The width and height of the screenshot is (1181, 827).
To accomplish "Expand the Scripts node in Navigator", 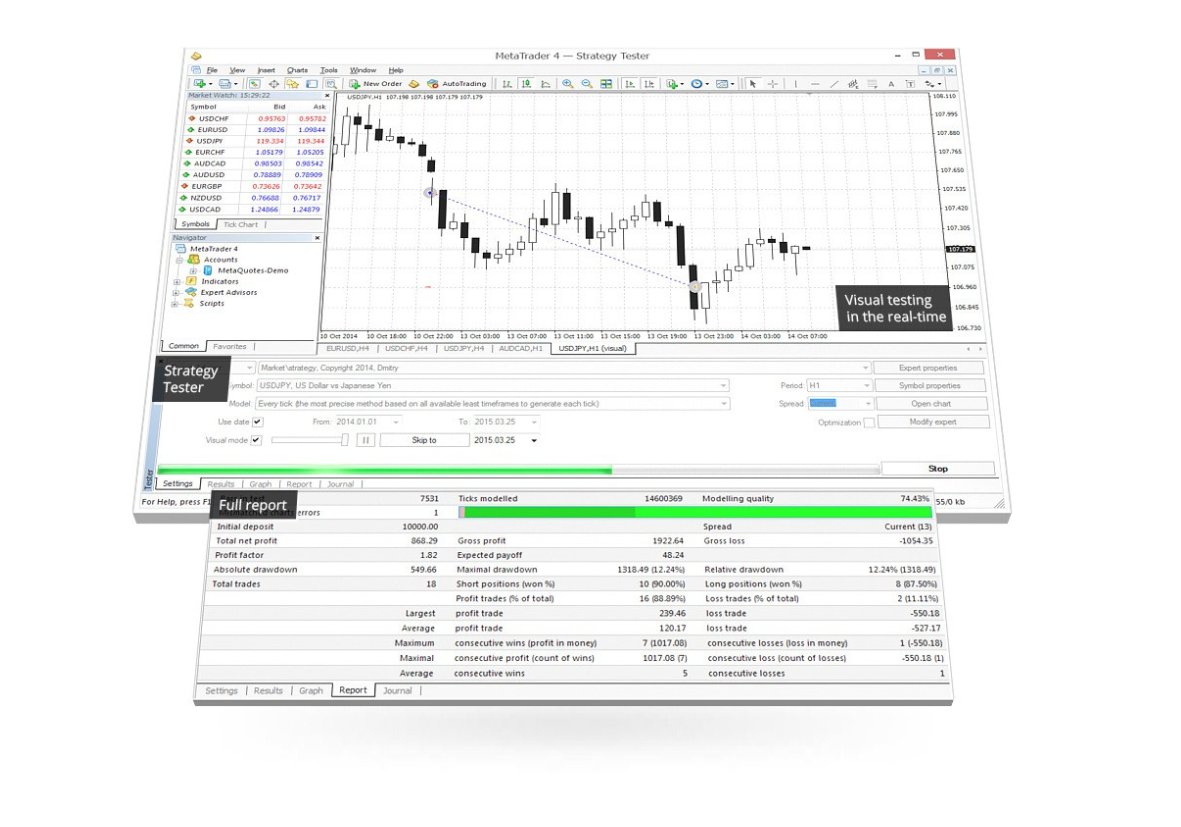I will tap(175, 304).
